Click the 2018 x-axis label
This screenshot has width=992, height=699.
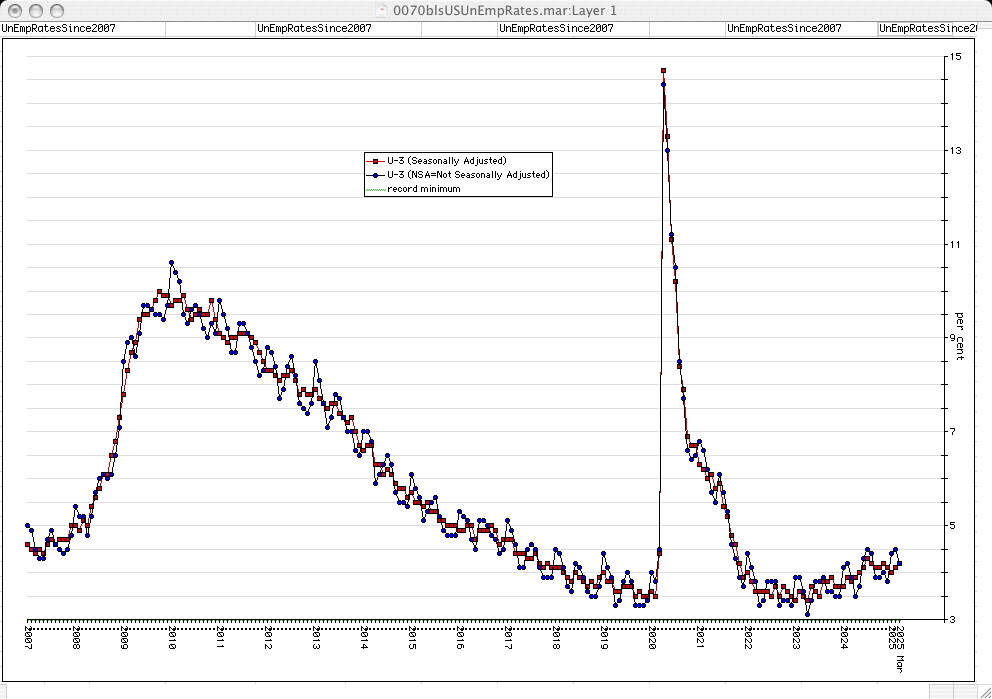[x=557, y=638]
